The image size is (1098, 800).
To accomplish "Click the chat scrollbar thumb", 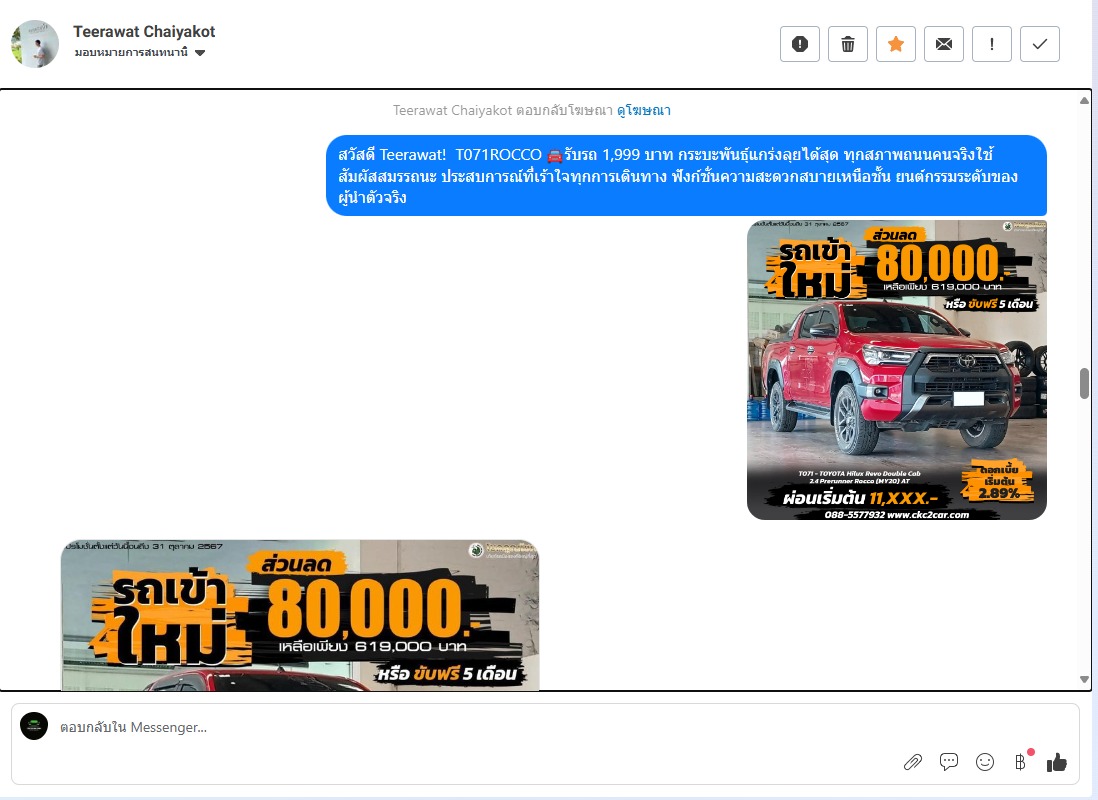I will [1084, 383].
